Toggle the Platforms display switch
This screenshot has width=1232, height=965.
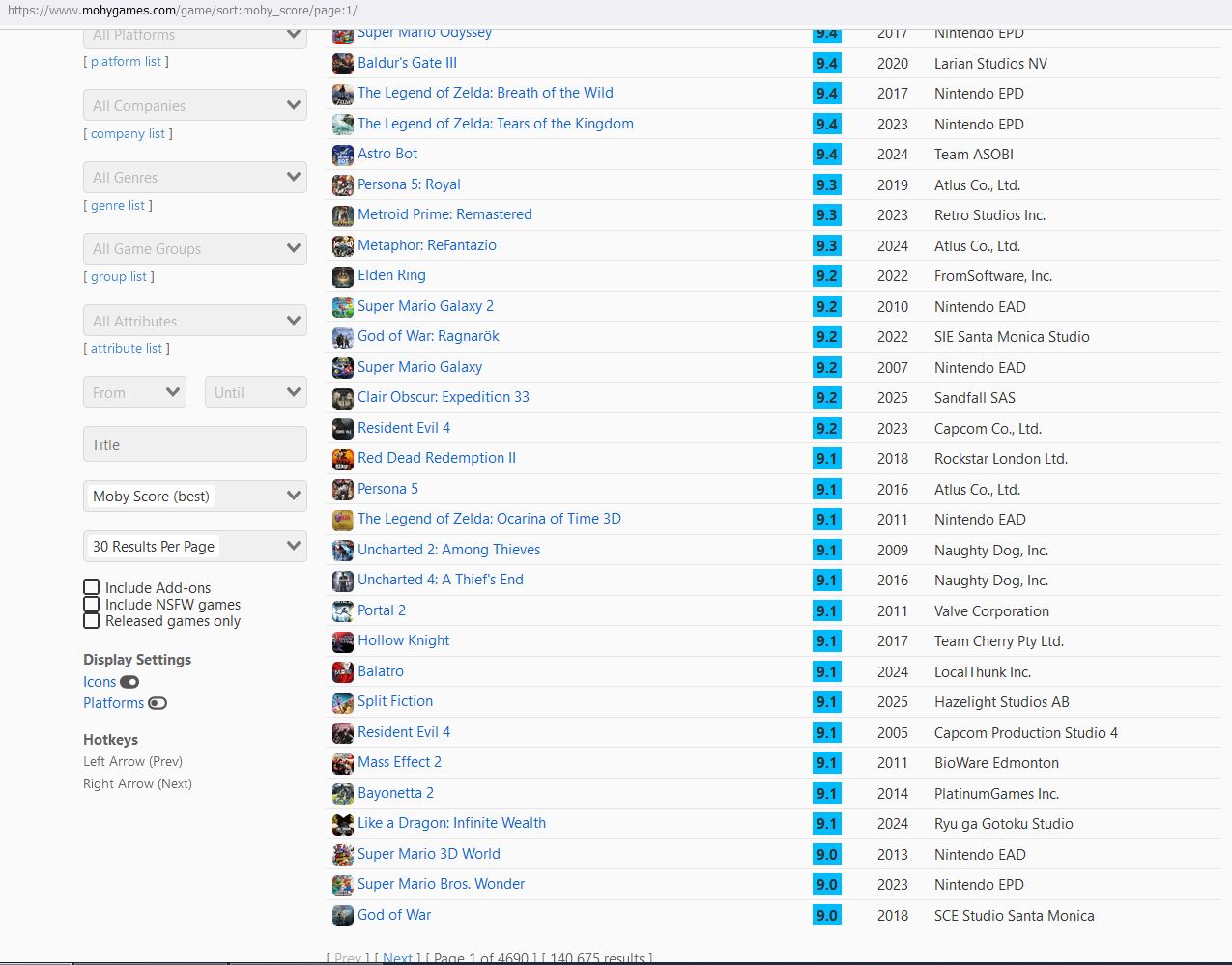pos(158,703)
